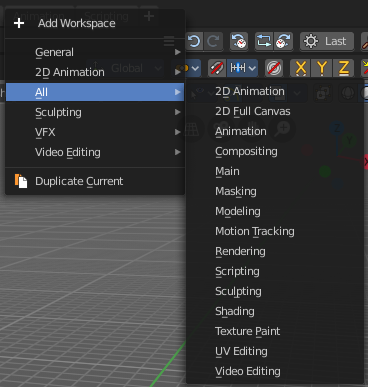Expand the General workspace submenu
Image resolution: width=368 pixels, height=387 pixels.
pos(95,52)
